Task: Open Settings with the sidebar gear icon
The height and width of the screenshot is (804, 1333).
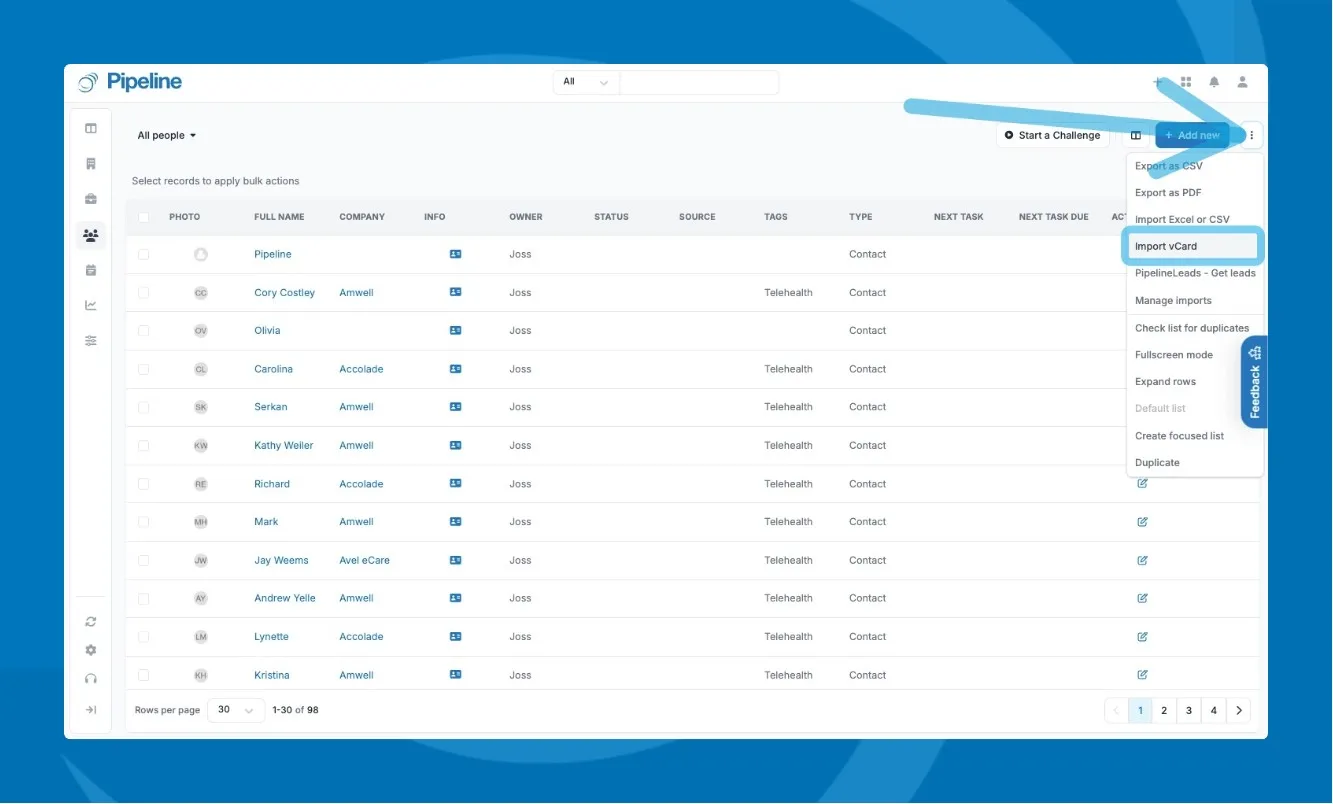Action: point(91,650)
